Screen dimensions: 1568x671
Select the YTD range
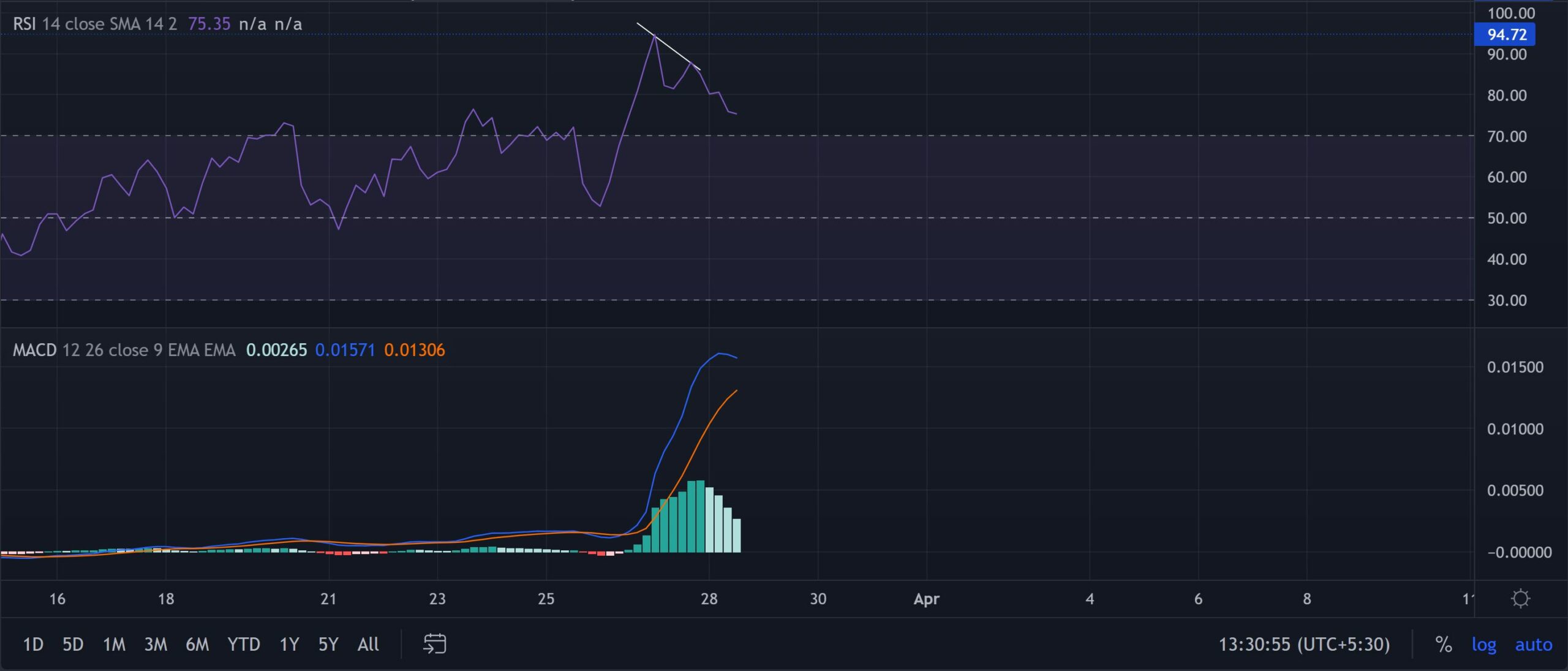coord(243,645)
